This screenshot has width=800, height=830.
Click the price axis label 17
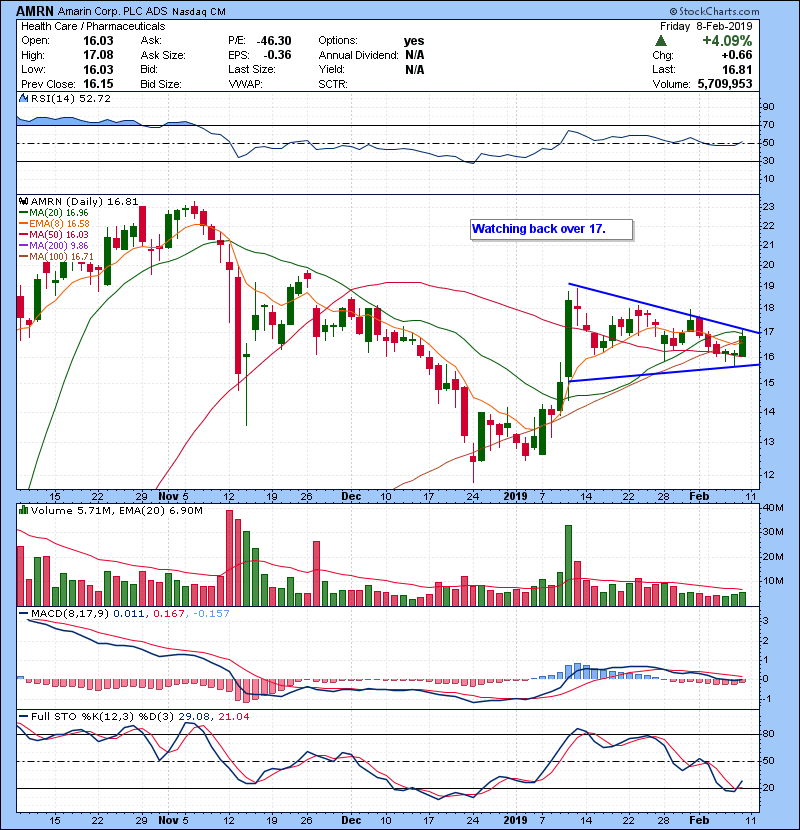(x=768, y=332)
